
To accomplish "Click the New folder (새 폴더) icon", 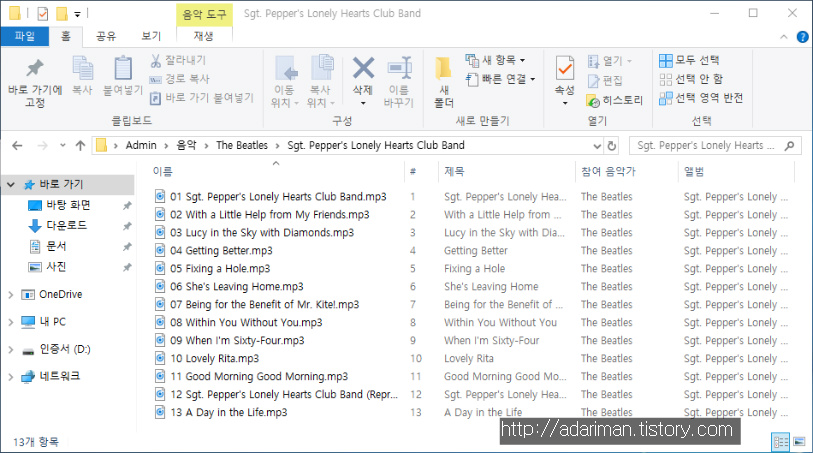I will (x=443, y=68).
